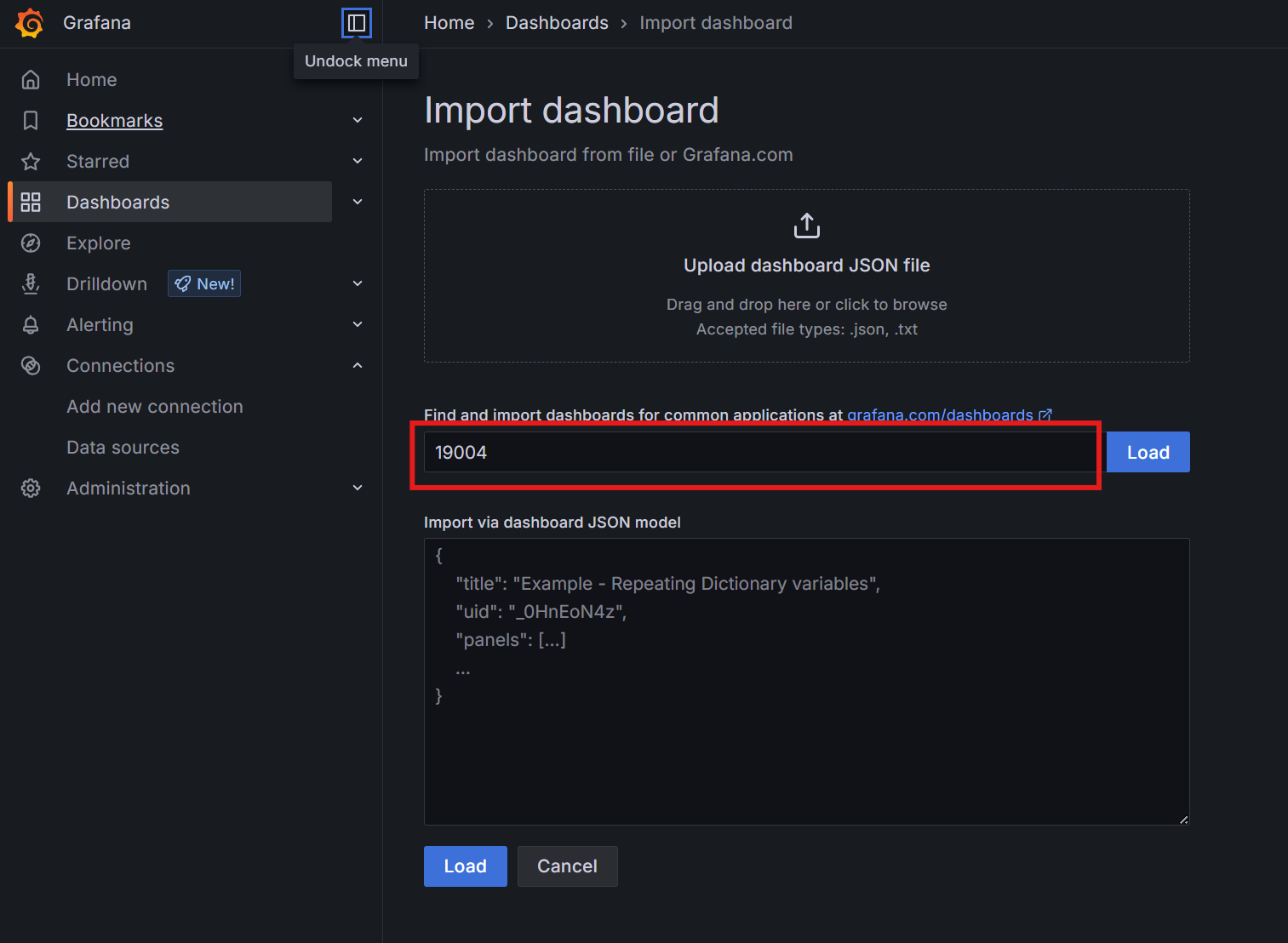
Task: Expand the Bookmarks section chevron
Action: [358, 121]
